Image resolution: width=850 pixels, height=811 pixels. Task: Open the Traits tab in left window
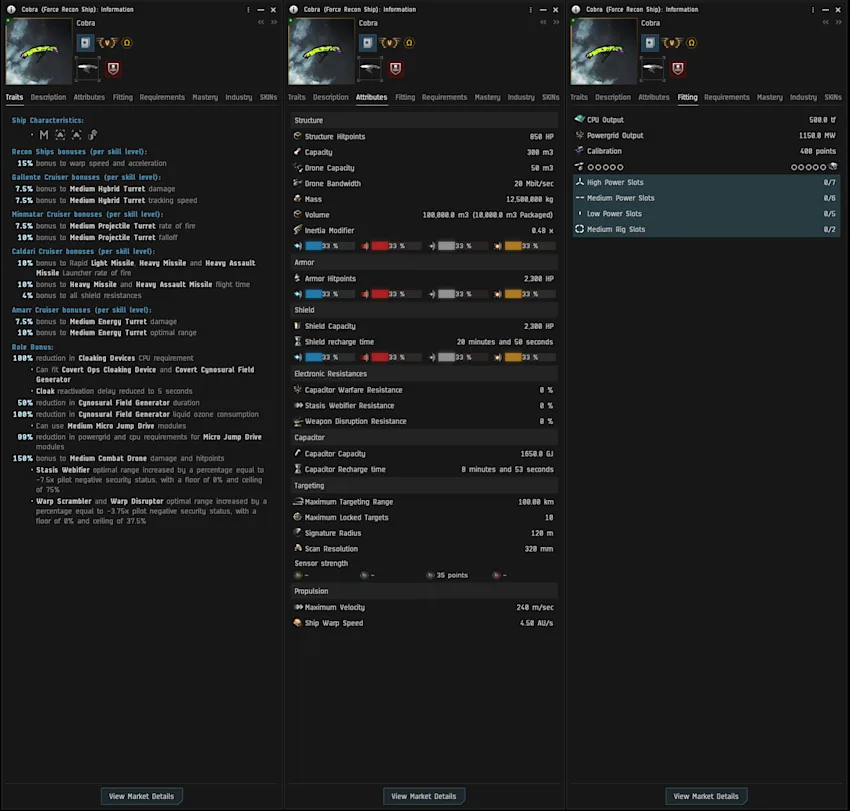click(x=15, y=97)
